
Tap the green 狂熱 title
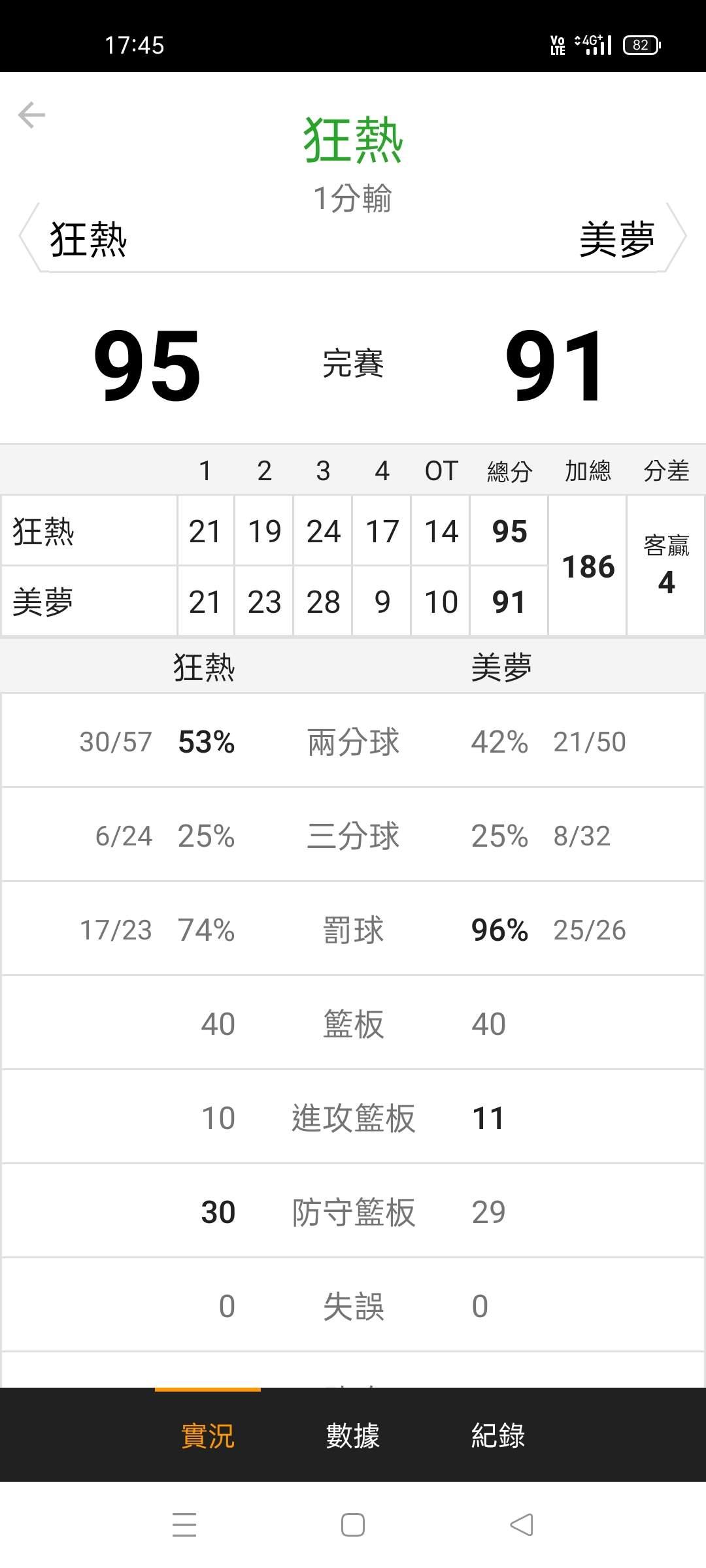pos(353,140)
